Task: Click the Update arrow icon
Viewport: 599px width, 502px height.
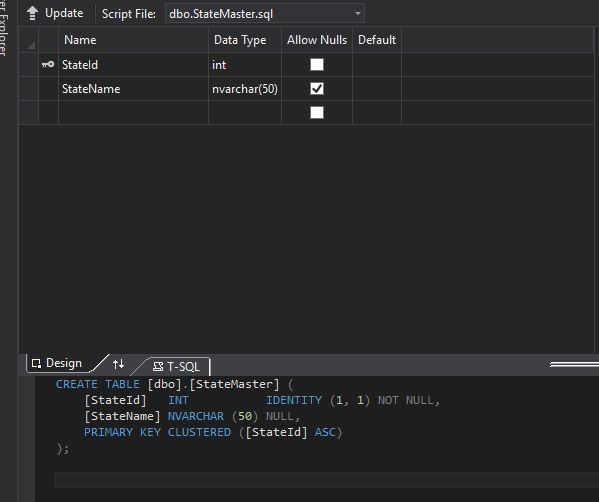Action: tap(32, 13)
